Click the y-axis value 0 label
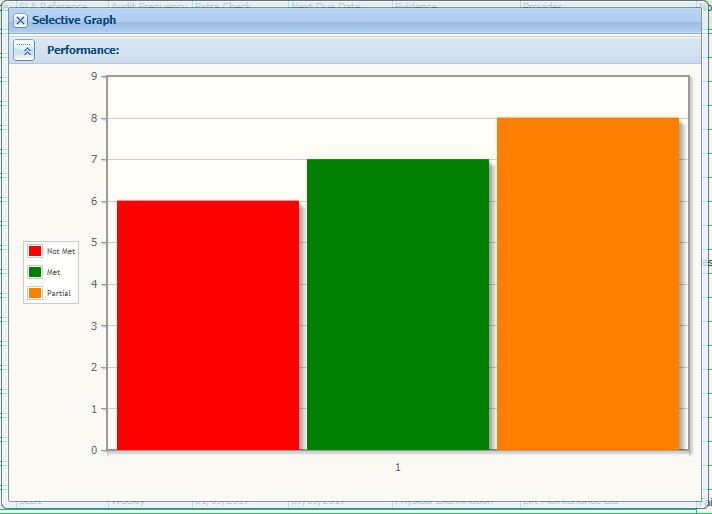 pos(94,450)
